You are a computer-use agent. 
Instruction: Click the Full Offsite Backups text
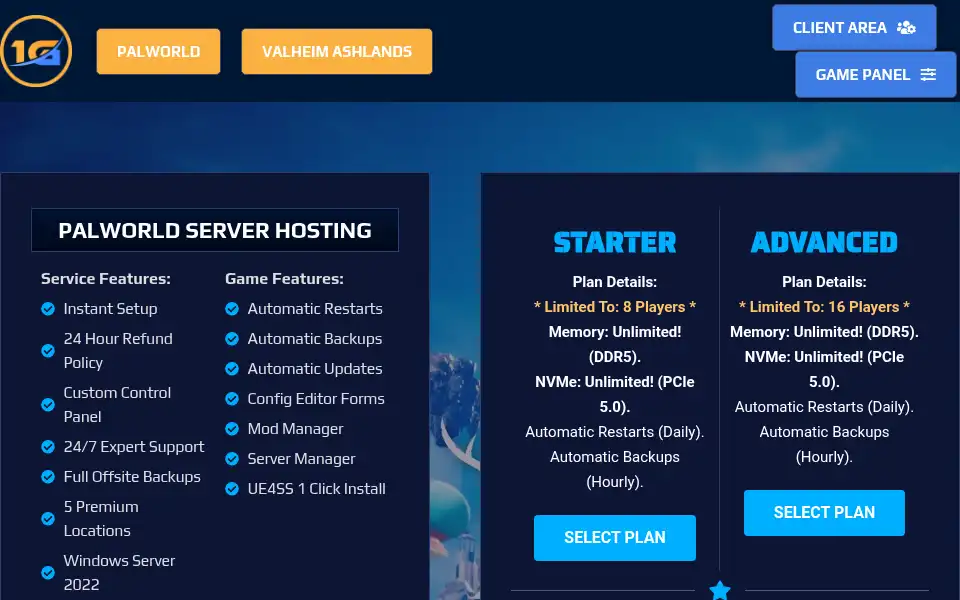click(132, 477)
